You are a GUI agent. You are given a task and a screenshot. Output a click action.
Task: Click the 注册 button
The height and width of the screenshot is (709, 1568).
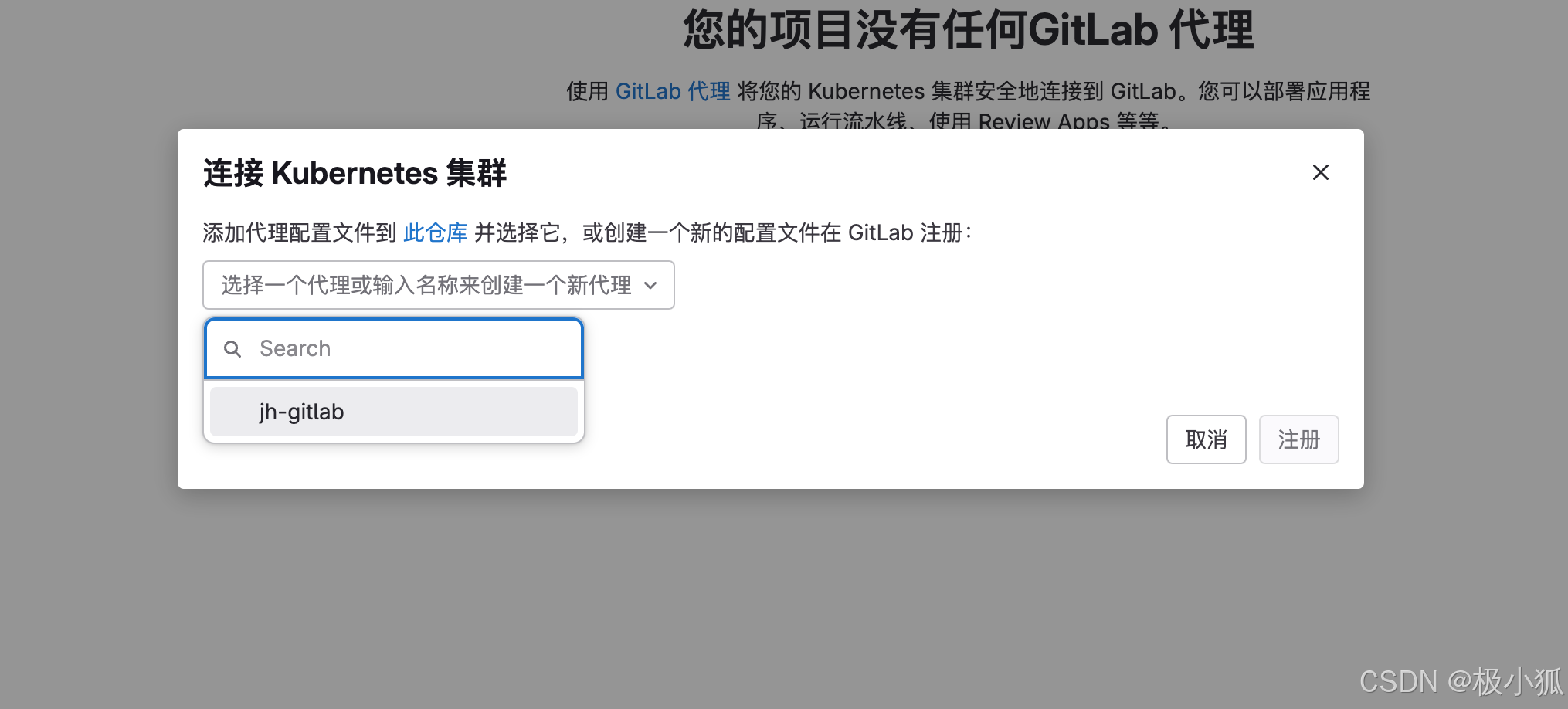point(1298,439)
